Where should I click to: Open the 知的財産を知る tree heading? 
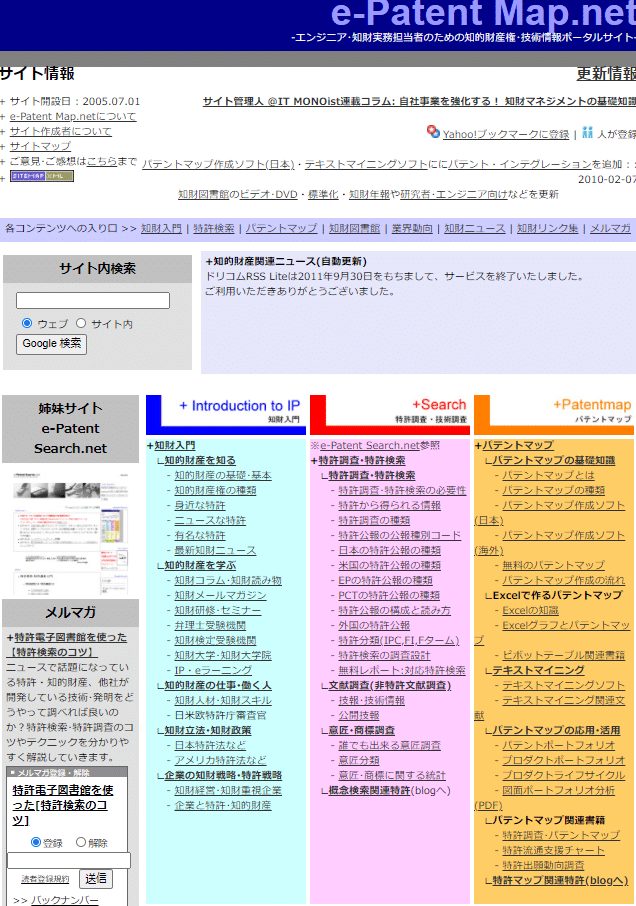(200, 460)
